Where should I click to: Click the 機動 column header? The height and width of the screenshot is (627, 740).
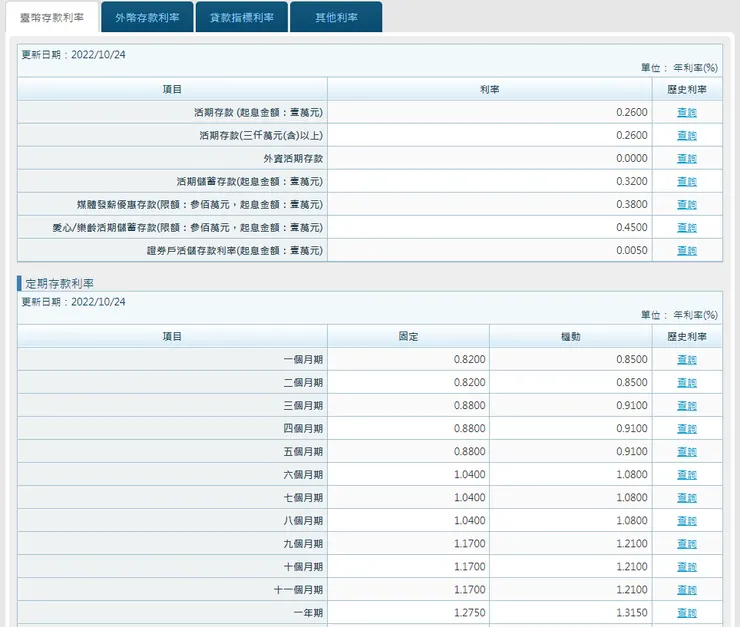click(571, 336)
